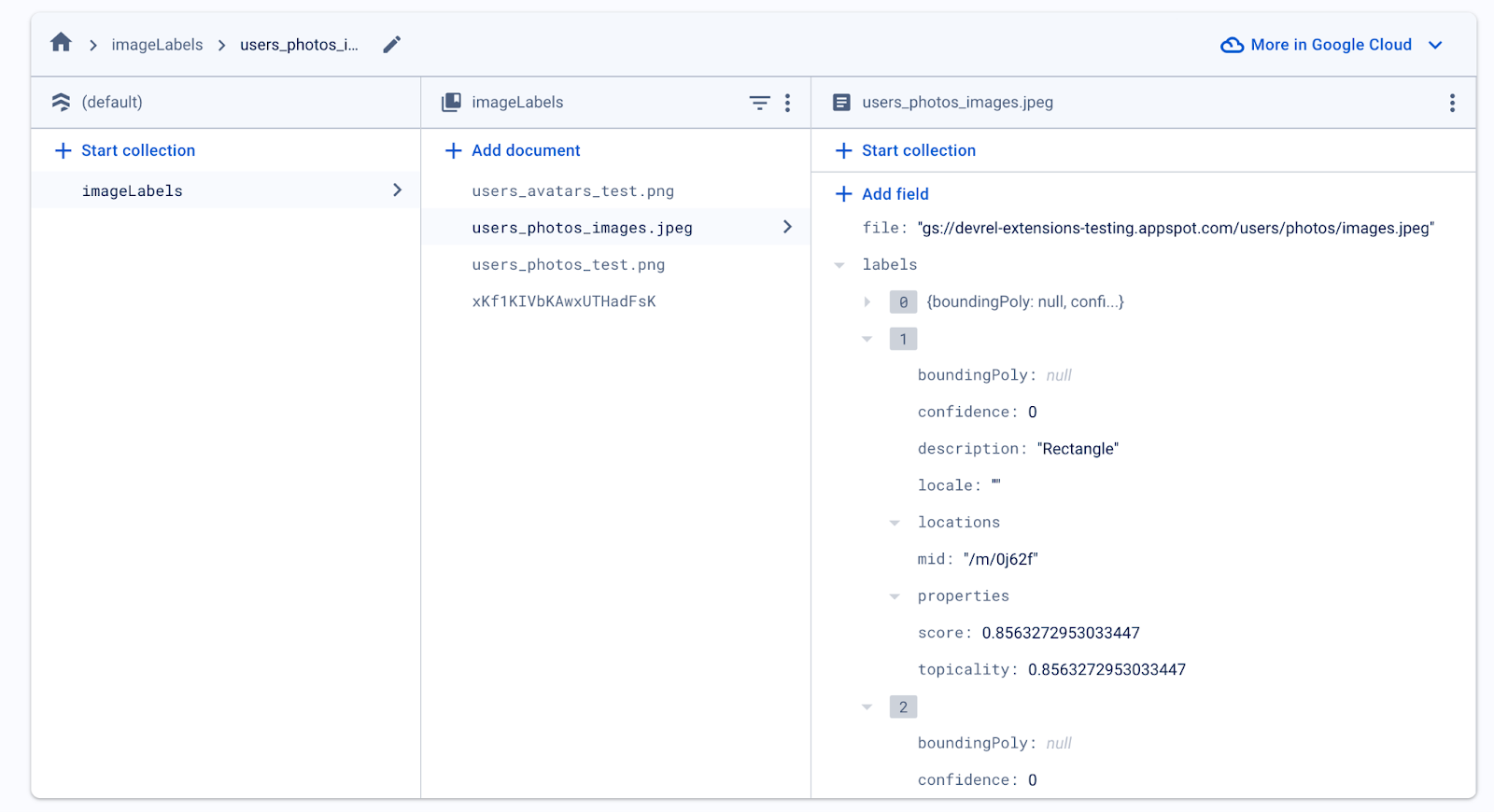Image resolution: width=1494 pixels, height=812 pixels.
Task: Click boundingPoly null under item 1
Action: (1059, 375)
